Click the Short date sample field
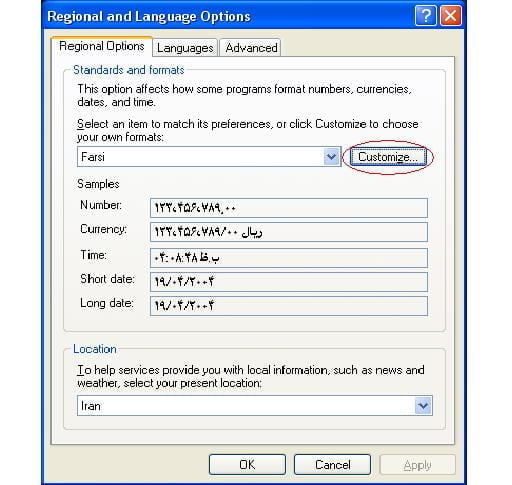 coord(289,282)
